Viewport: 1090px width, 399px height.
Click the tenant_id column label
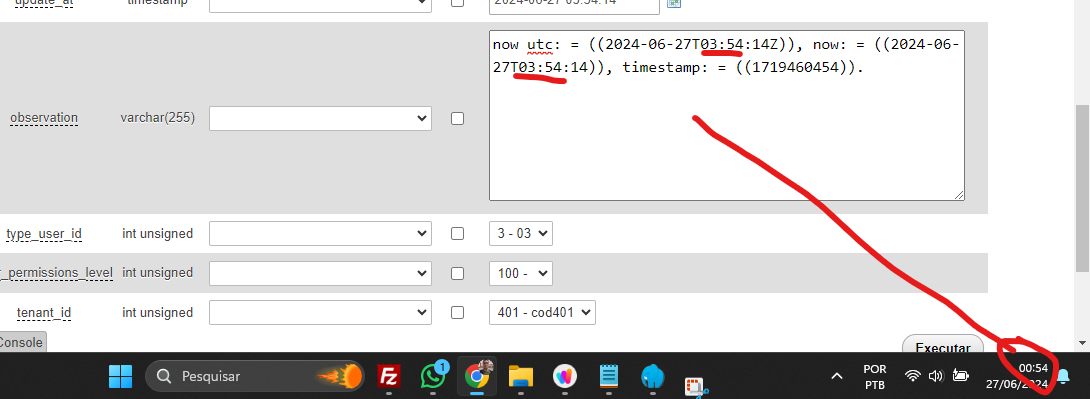pos(44,313)
